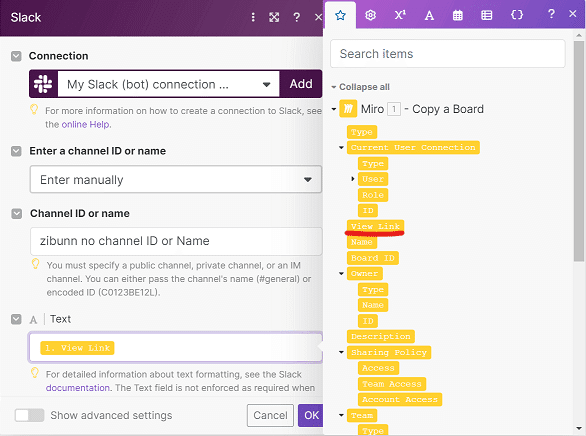Collapse the Current User Connection node
The image size is (586, 436).
coord(341,148)
